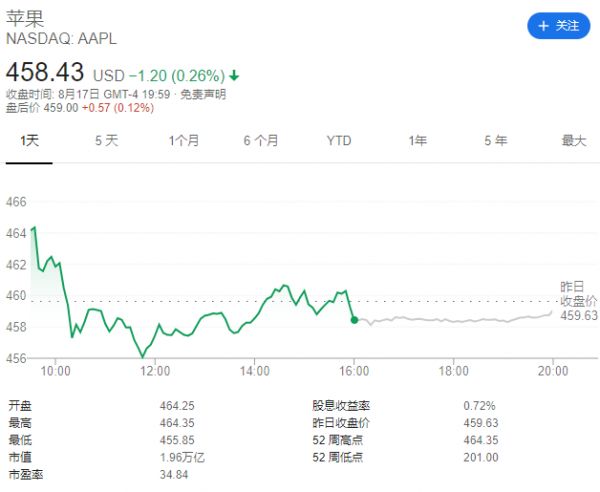Viewport: 600px width, 492px height.
Task: Switch to the 1年 chart view
Action: coord(417,141)
